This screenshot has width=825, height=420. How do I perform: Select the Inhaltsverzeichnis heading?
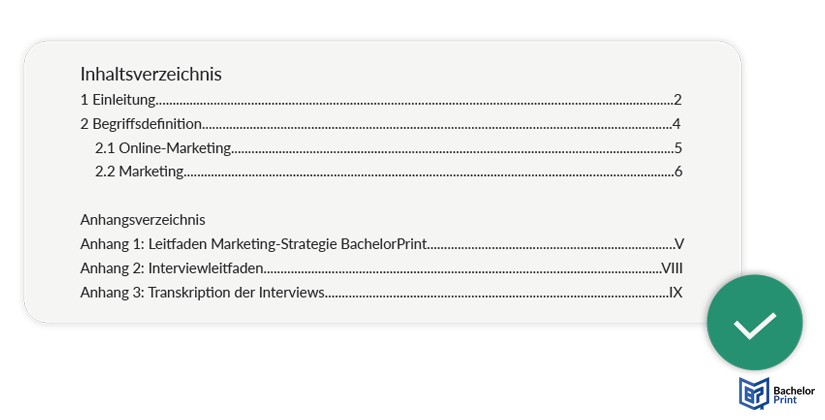[150, 74]
